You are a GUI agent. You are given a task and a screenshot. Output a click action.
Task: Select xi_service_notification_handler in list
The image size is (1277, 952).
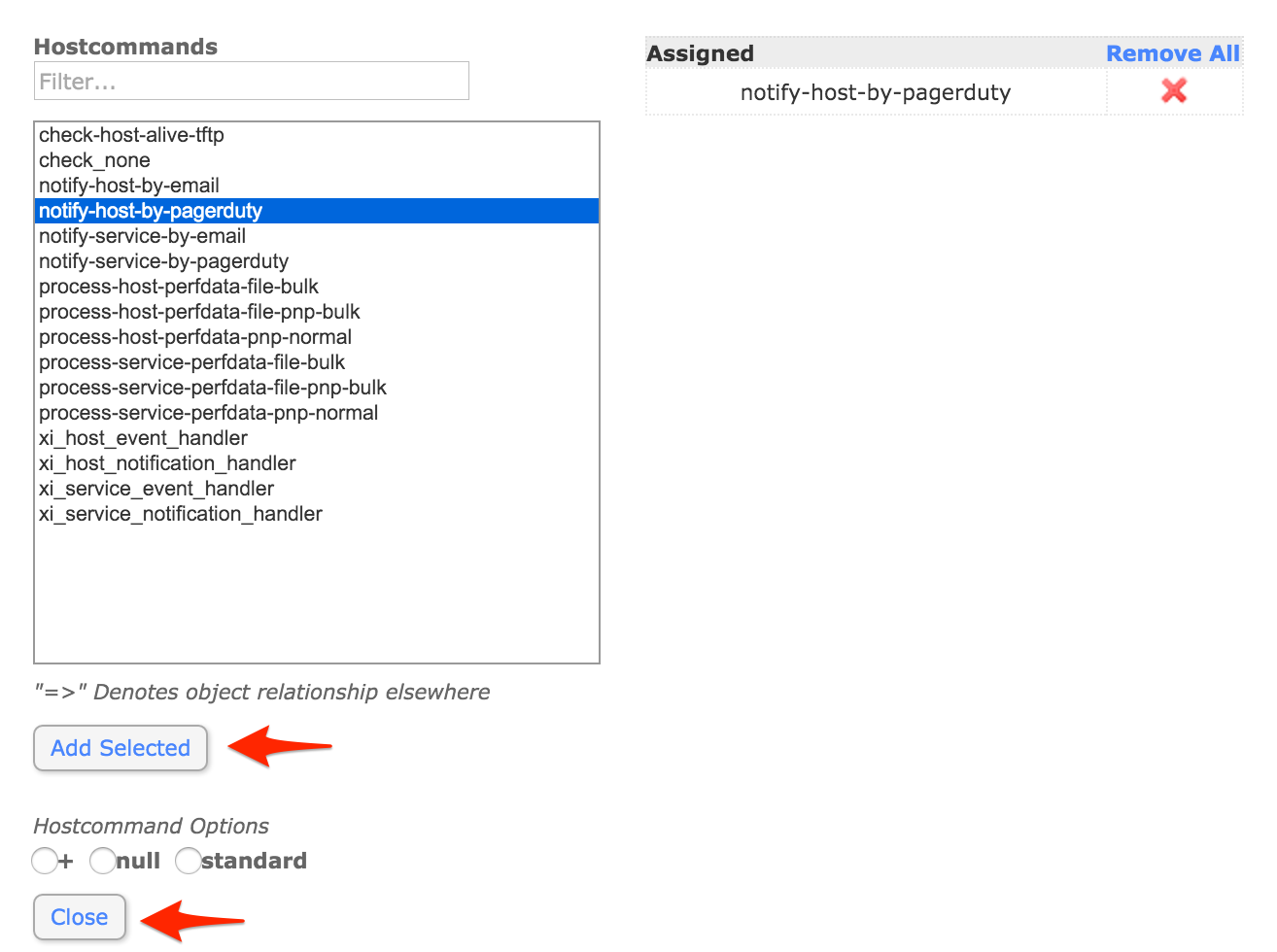(x=181, y=514)
